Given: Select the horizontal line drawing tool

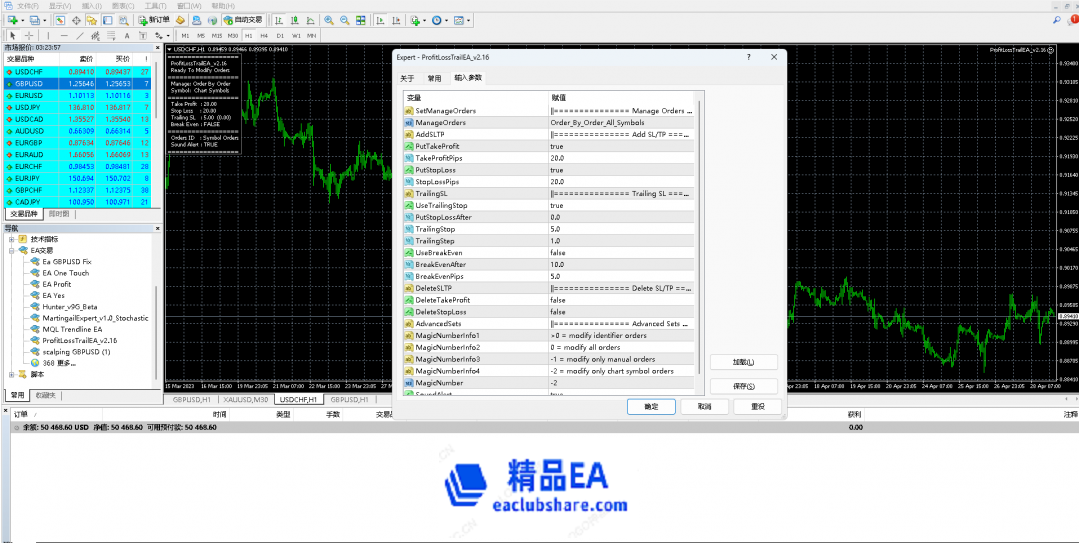Looking at the screenshot, I should 64,35.
